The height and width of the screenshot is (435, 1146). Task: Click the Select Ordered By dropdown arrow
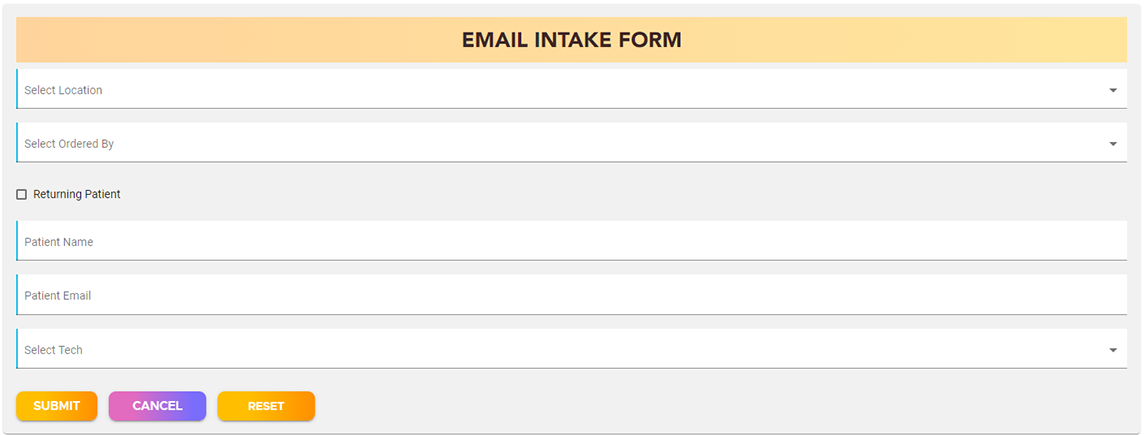[x=1113, y=144]
